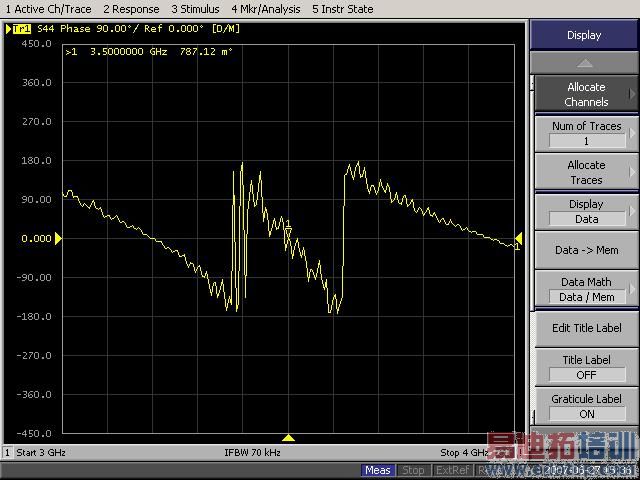Viewport: 640px width, 480px height.
Task: Click left reference level triangle marker
Action: [x=58, y=238]
